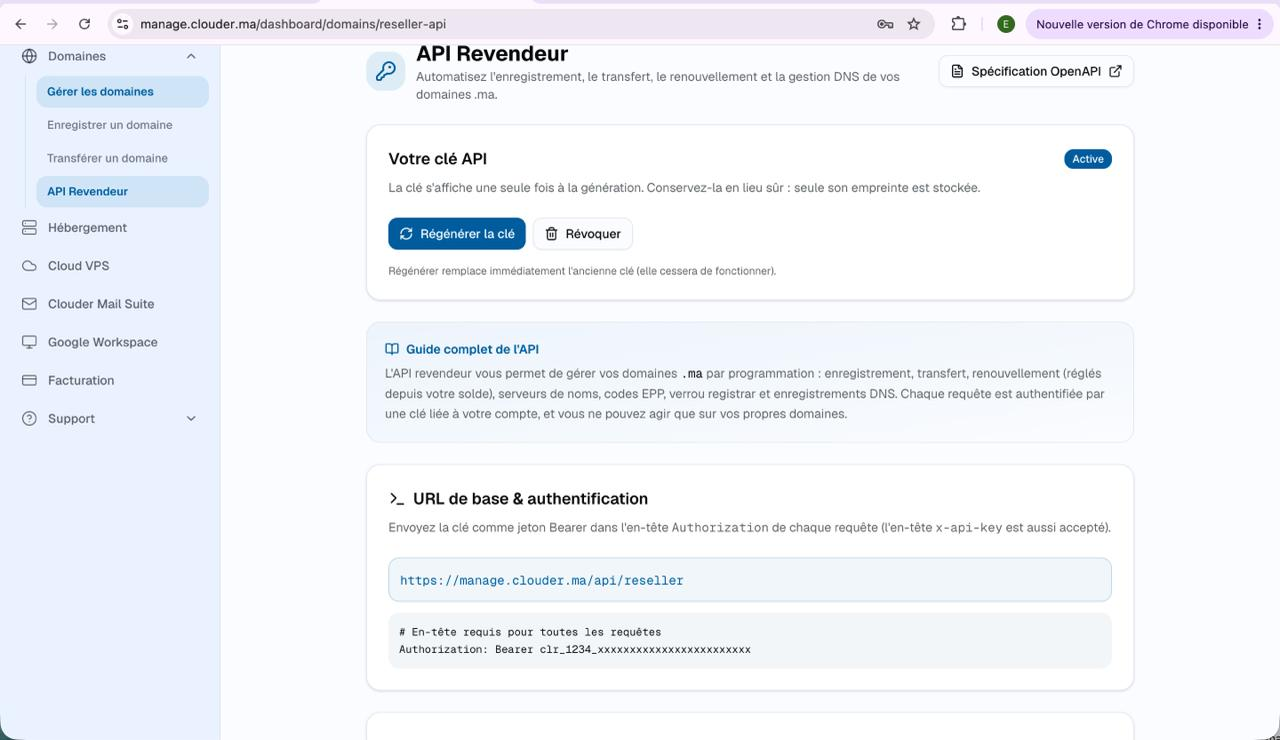Screen dimensions: 1280x740
Task: Open the Chrome extensions puzzle icon
Action: tap(958, 24)
